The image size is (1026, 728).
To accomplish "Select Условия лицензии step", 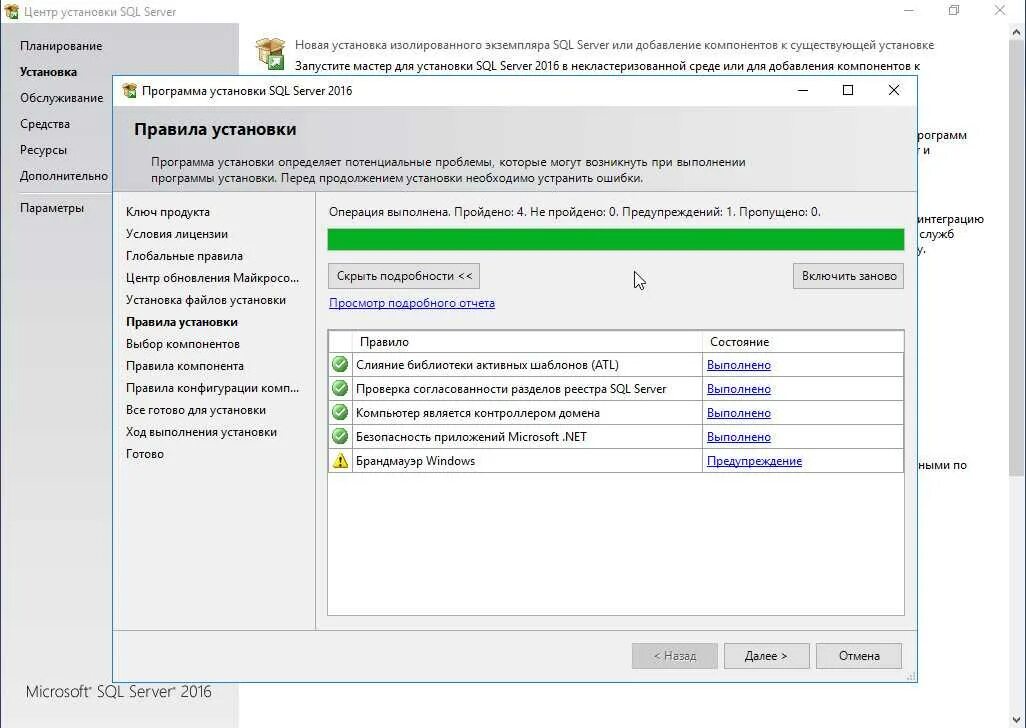I will [177, 234].
